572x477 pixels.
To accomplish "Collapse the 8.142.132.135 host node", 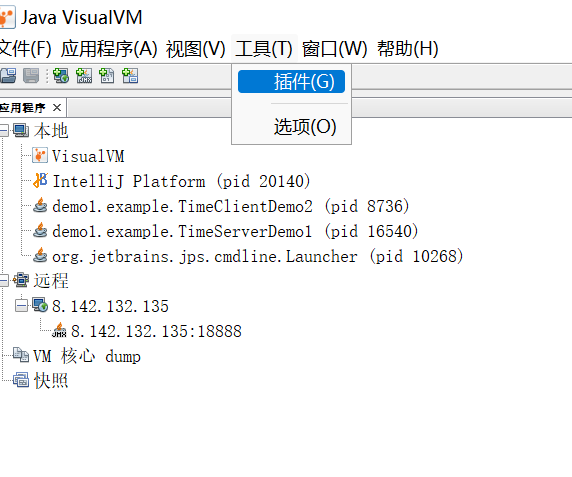I will 22,306.
